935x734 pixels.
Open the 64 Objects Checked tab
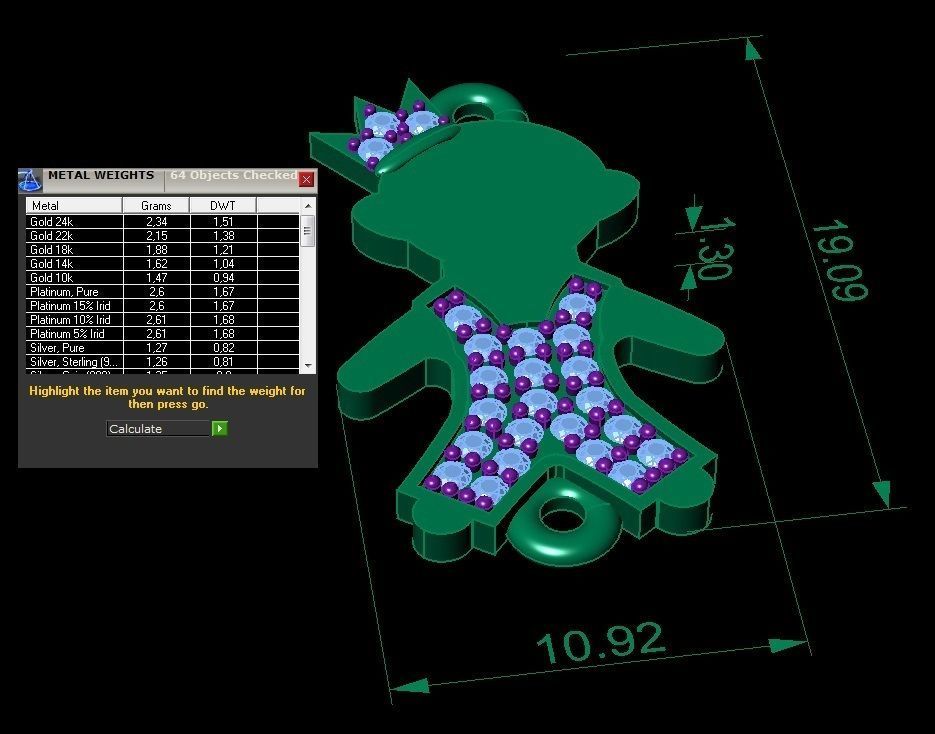coord(232,176)
